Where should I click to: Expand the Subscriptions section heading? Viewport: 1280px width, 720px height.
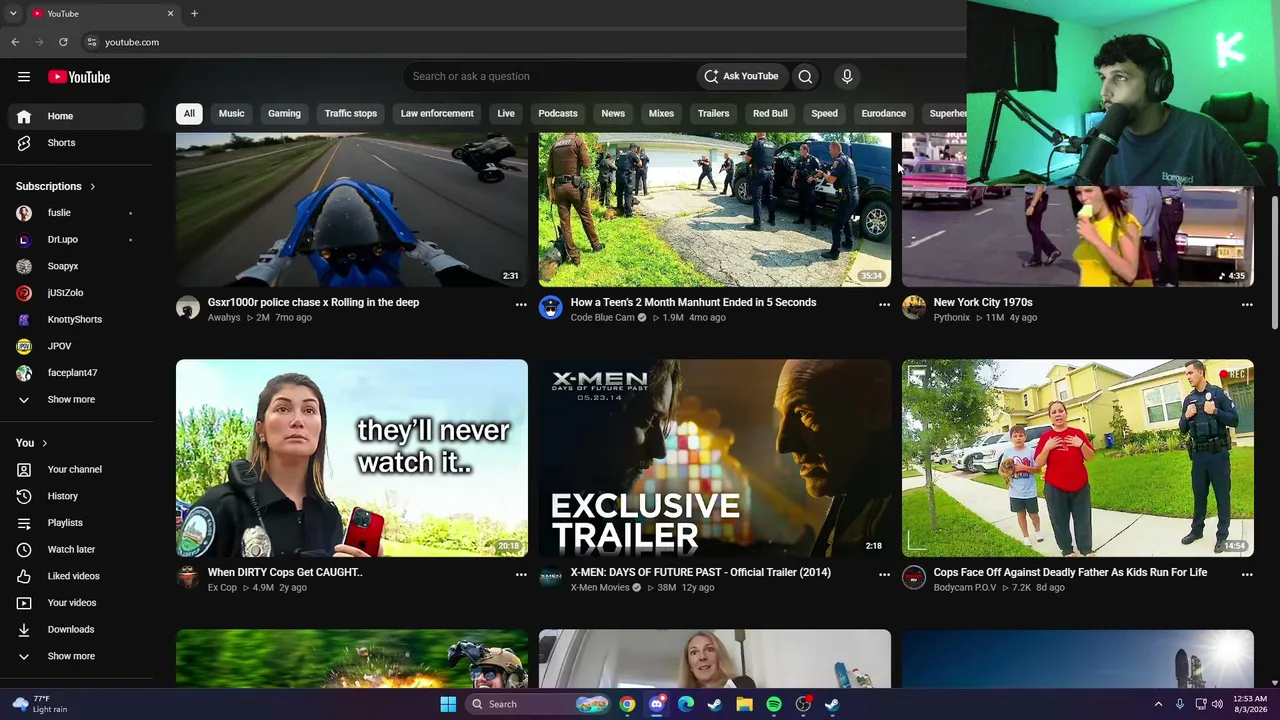tap(56, 186)
